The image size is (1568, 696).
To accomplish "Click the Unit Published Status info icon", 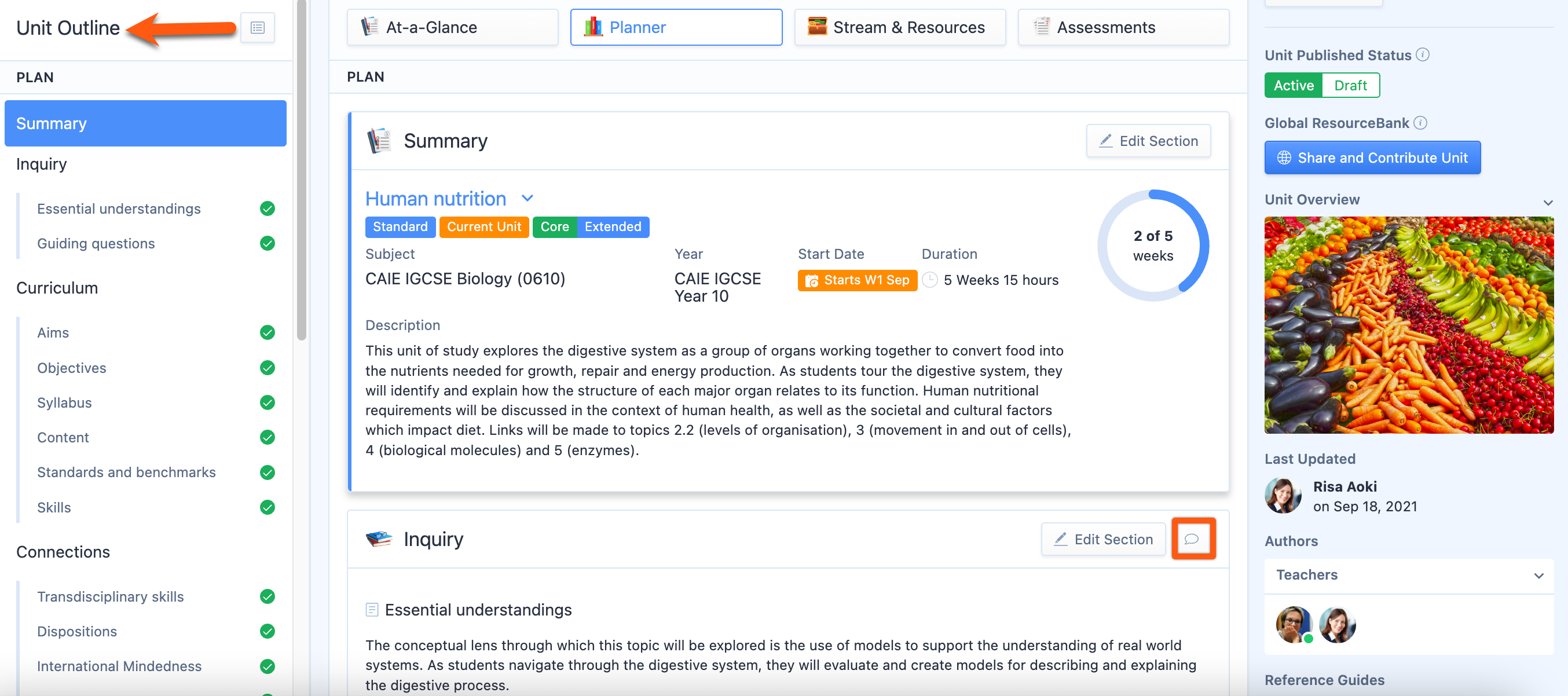I will point(1422,55).
